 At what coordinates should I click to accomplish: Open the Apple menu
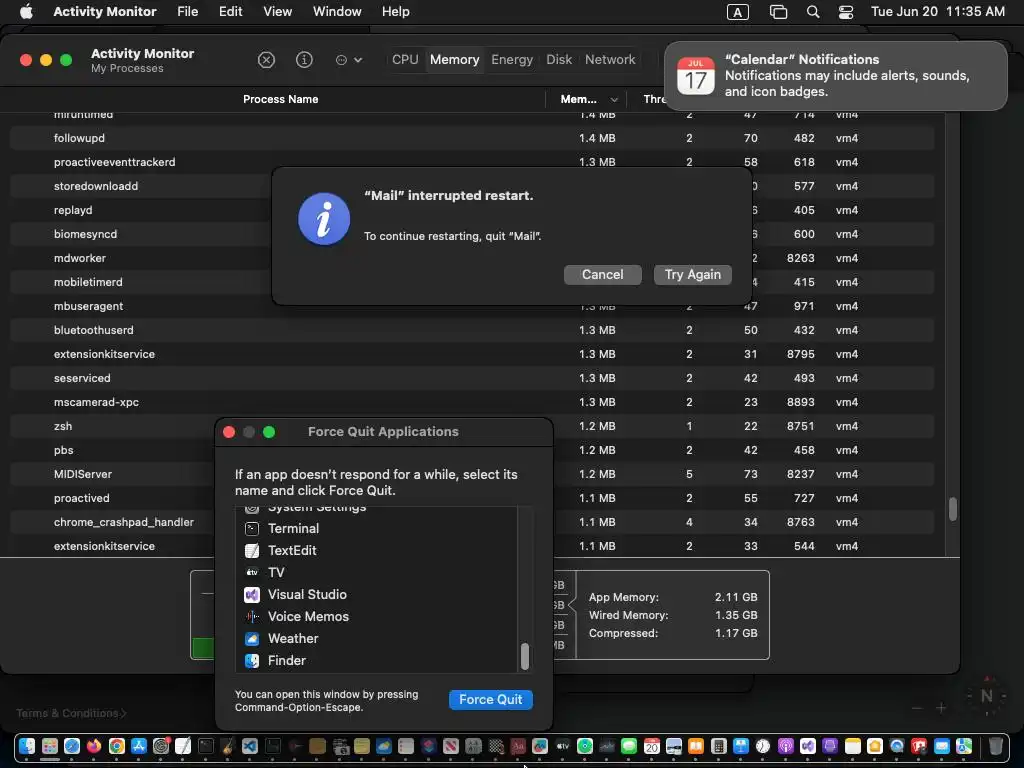tap(26, 12)
